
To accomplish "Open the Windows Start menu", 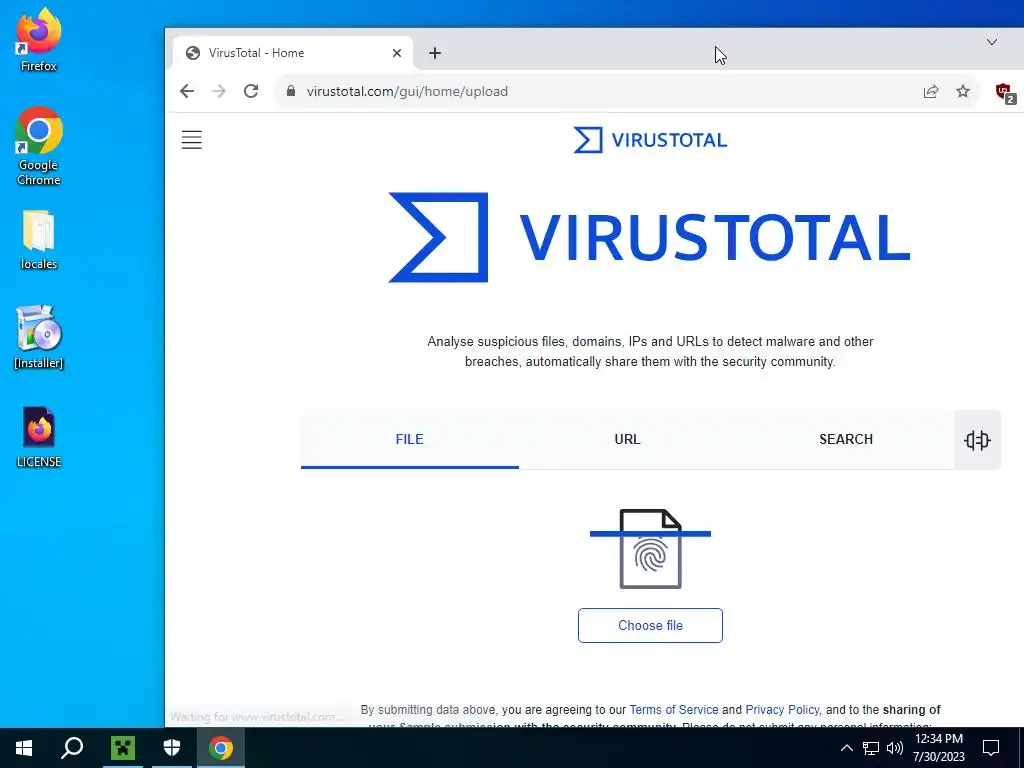I will (24, 748).
